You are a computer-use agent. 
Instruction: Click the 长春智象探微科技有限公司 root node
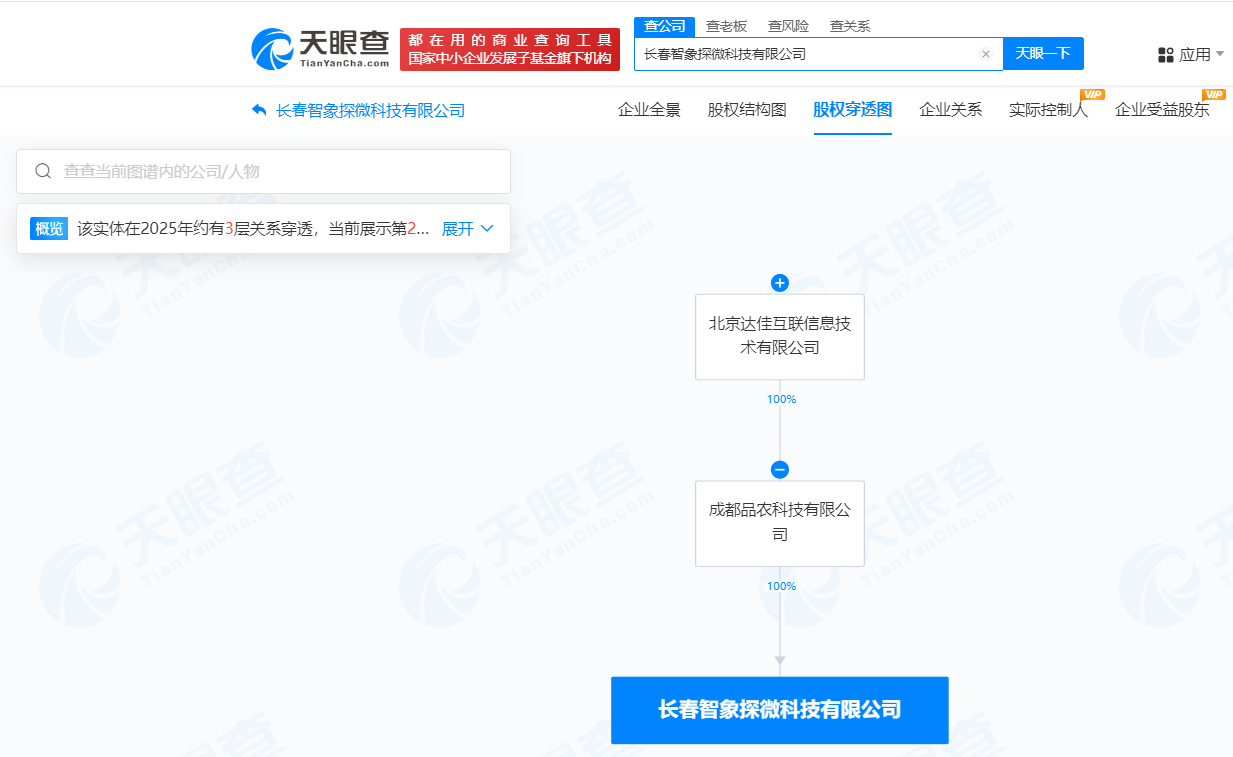pos(779,710)
